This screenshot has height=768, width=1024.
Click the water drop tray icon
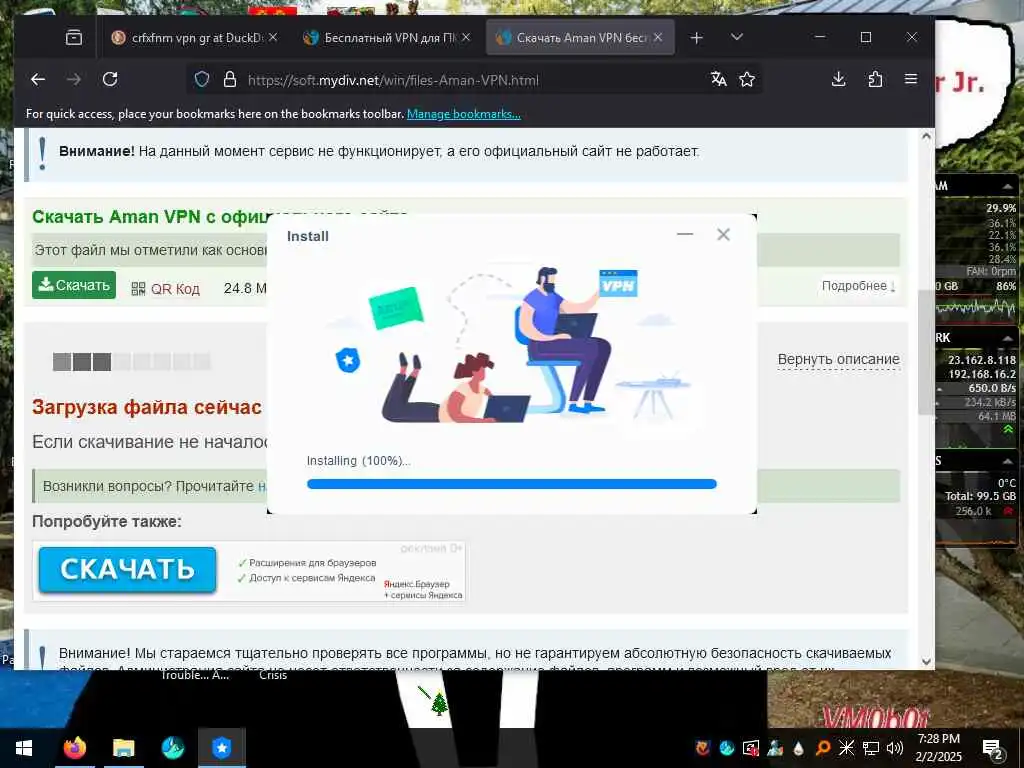(798, 748)
